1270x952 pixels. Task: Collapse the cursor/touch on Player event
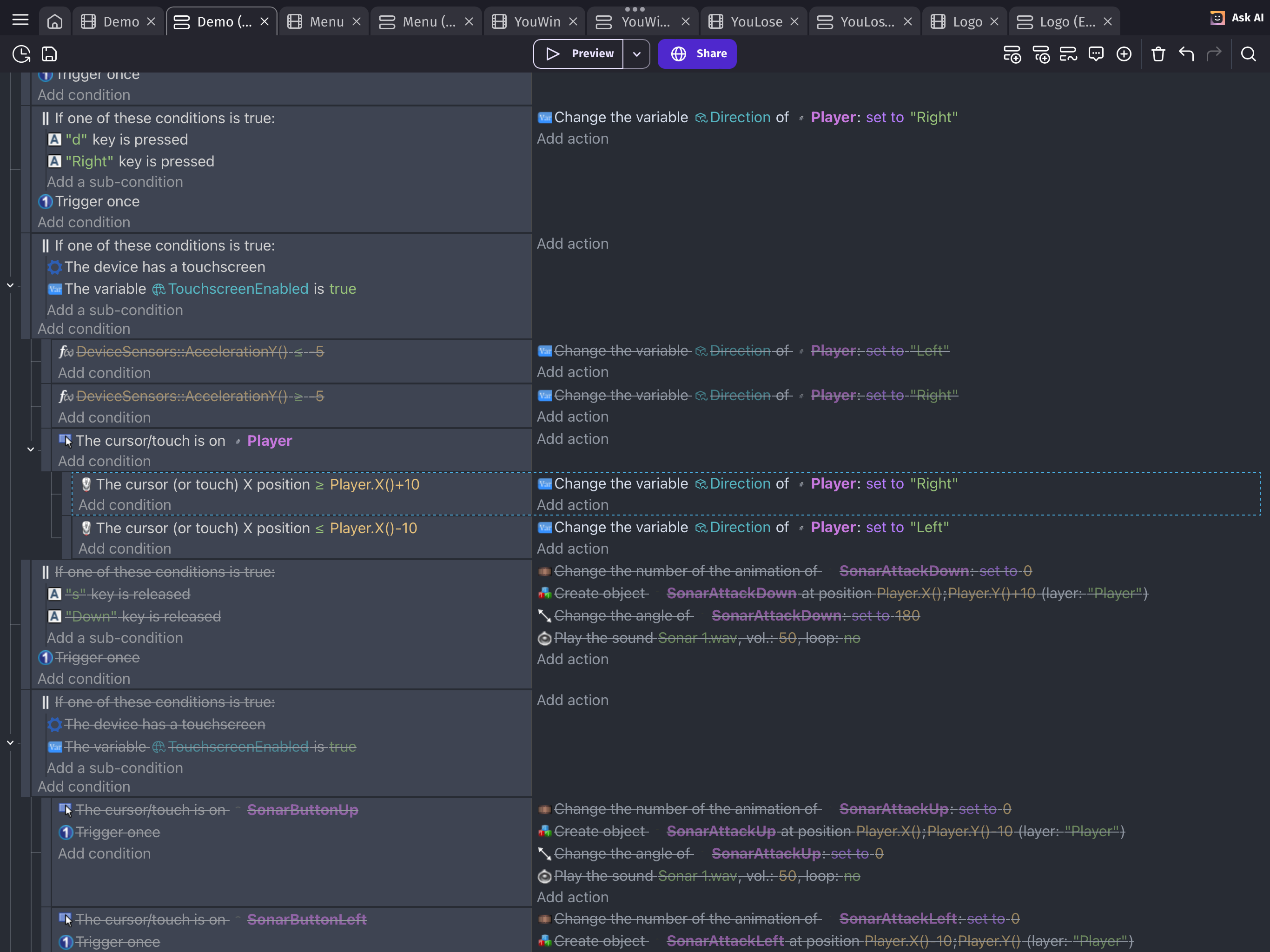coord(31,450)
